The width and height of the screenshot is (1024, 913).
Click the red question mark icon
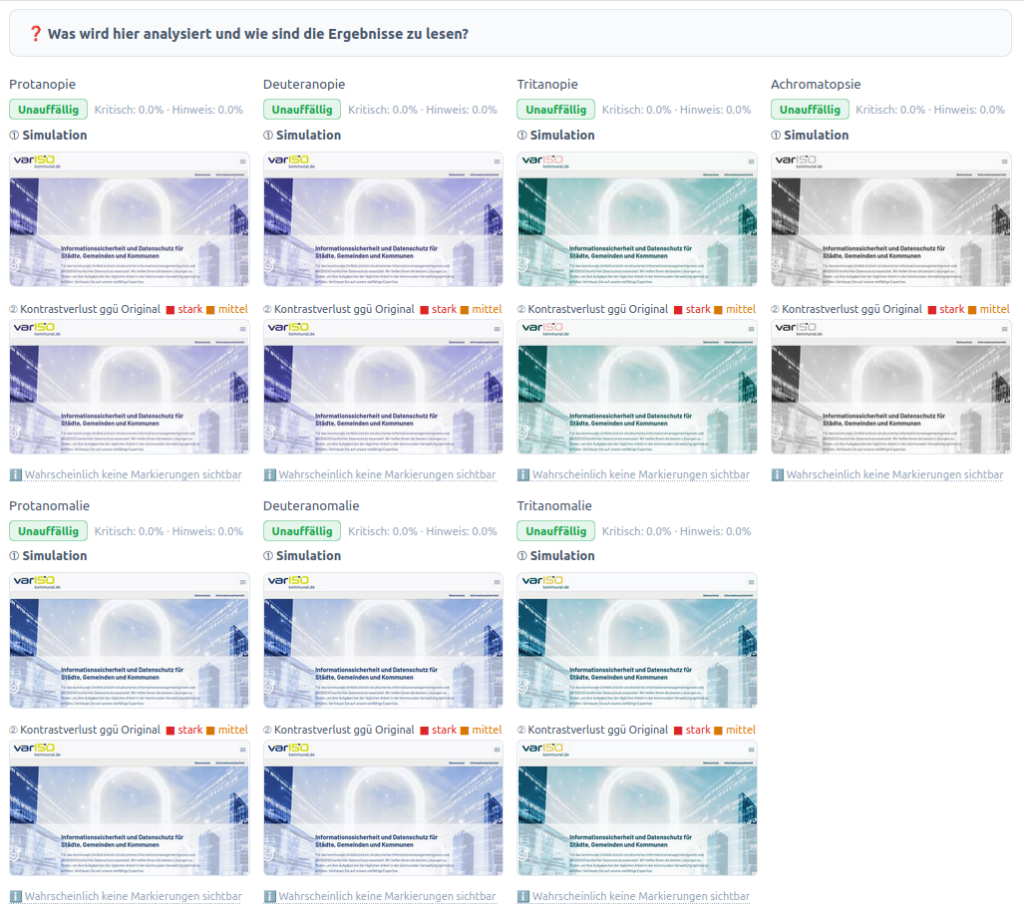coord(36,33)
